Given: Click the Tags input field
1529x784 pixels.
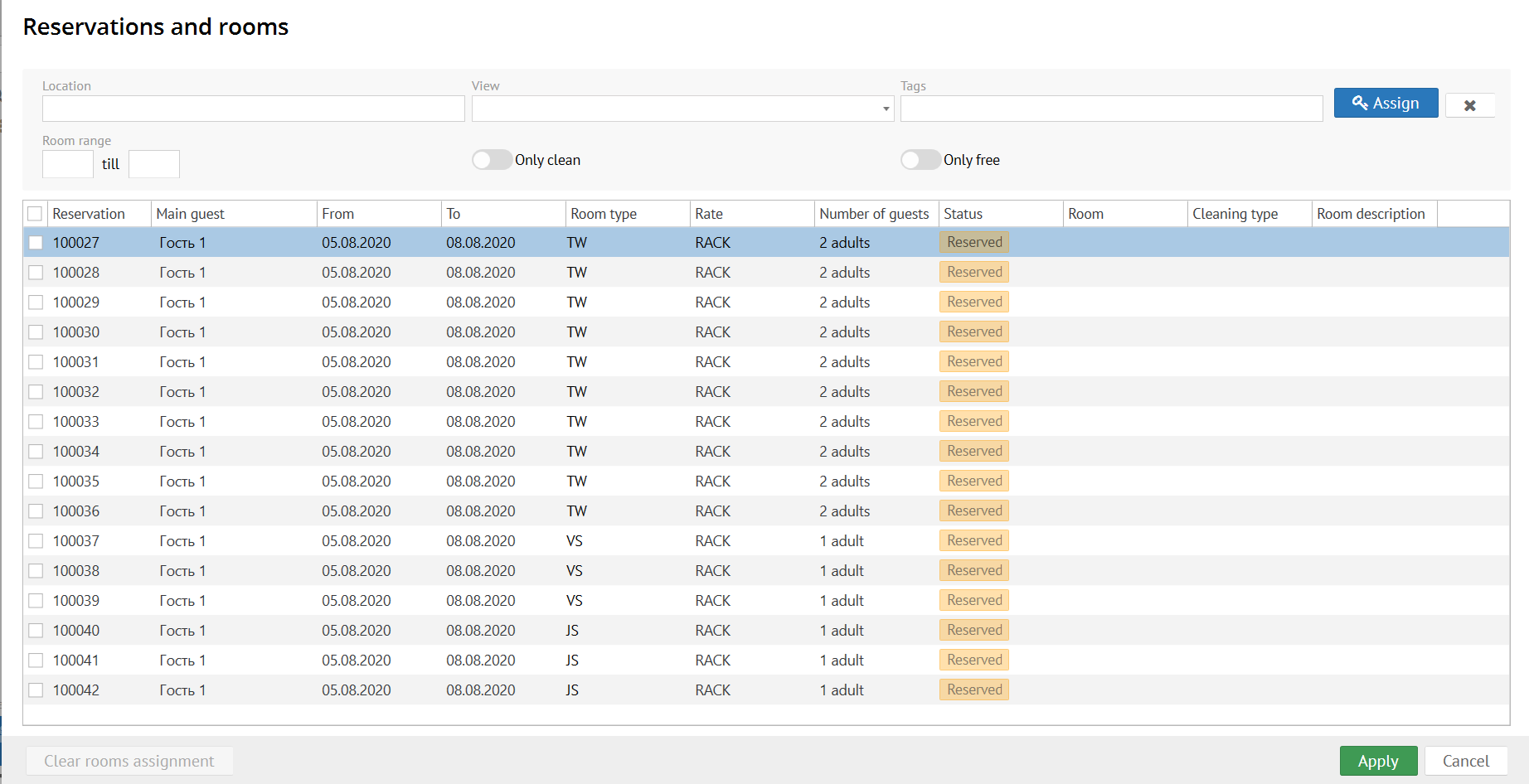Looking at the screenshot, I should tap(1111, 109).
